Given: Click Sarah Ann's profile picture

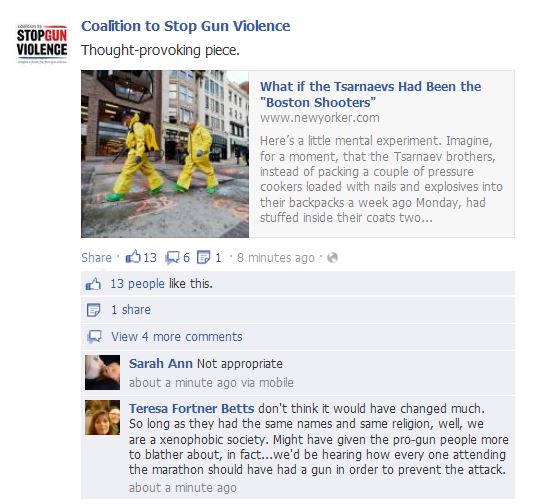Looking at the screenshot, I should (103, 372).
